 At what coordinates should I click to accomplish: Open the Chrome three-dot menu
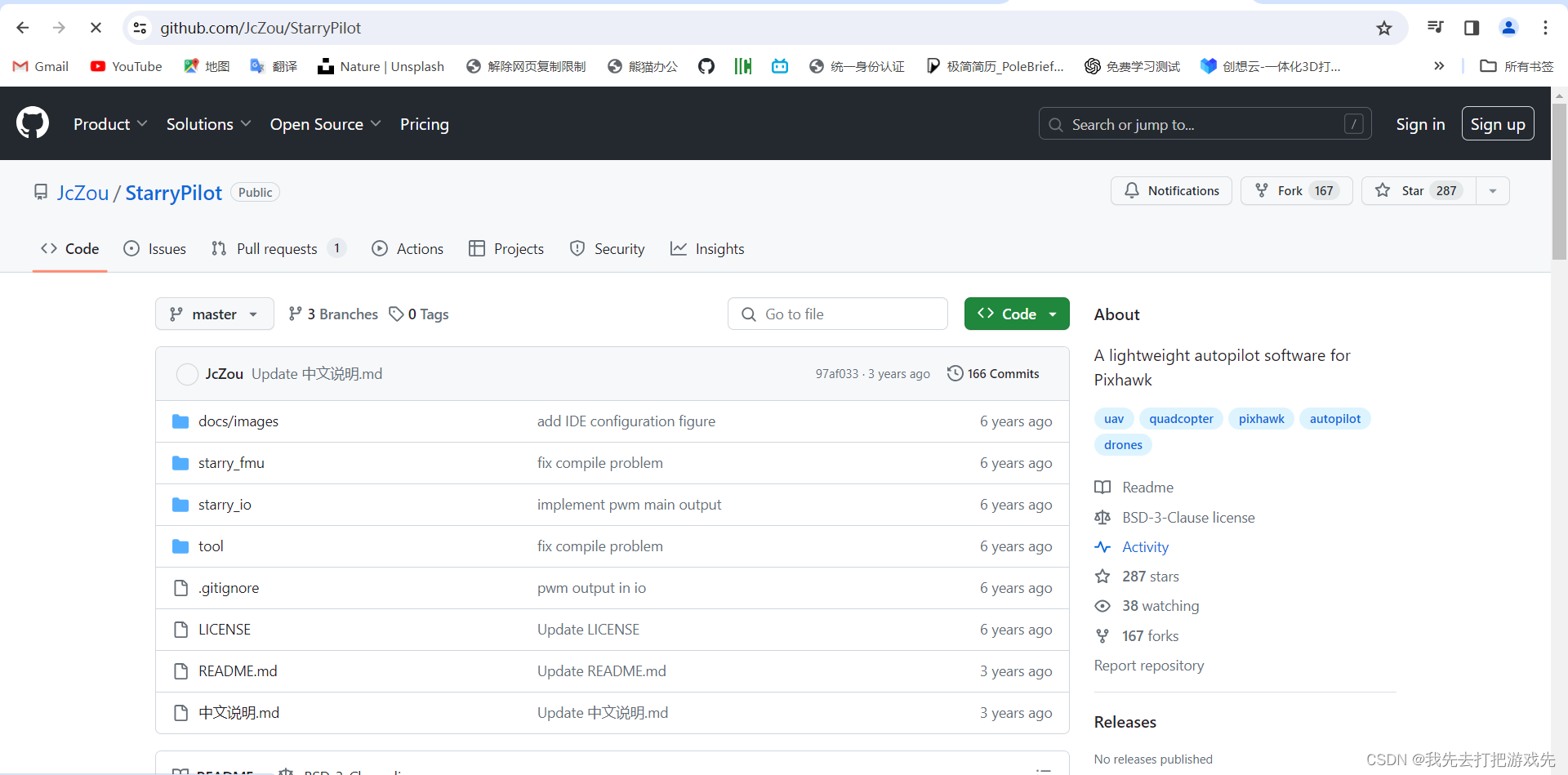1545,28
